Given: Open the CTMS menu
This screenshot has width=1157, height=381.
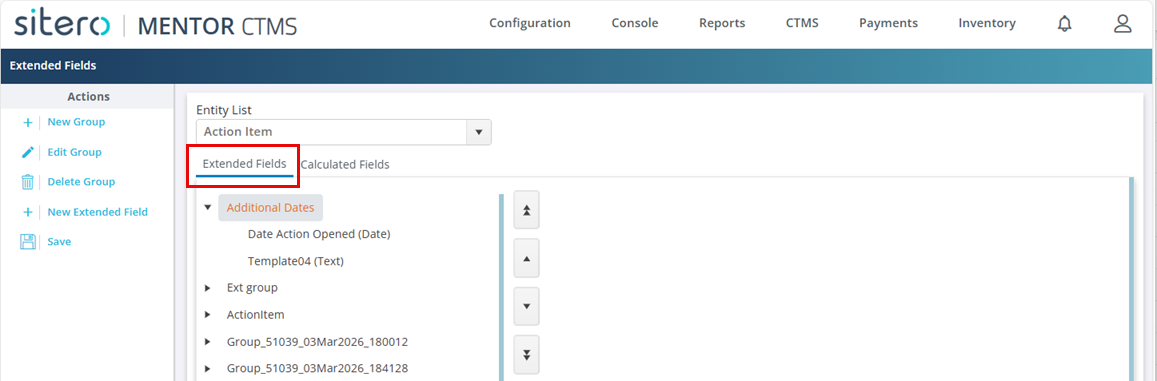Looking at the screenshot, I should click(802, 24).
